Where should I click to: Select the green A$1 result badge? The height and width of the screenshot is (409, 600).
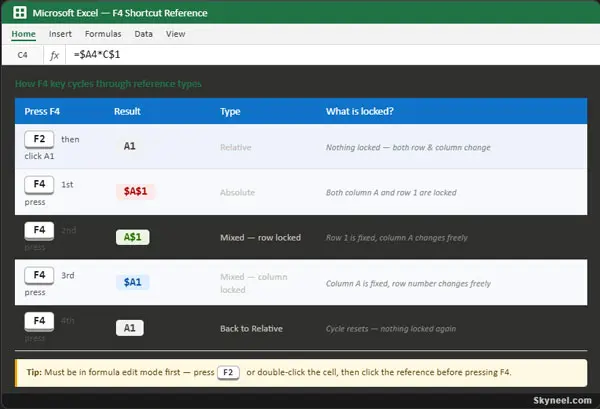point(133,237)
